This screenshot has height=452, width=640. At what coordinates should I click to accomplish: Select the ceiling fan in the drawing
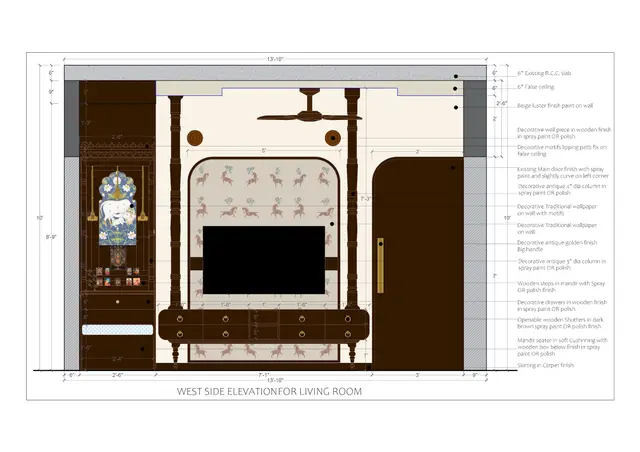[309, 106]
